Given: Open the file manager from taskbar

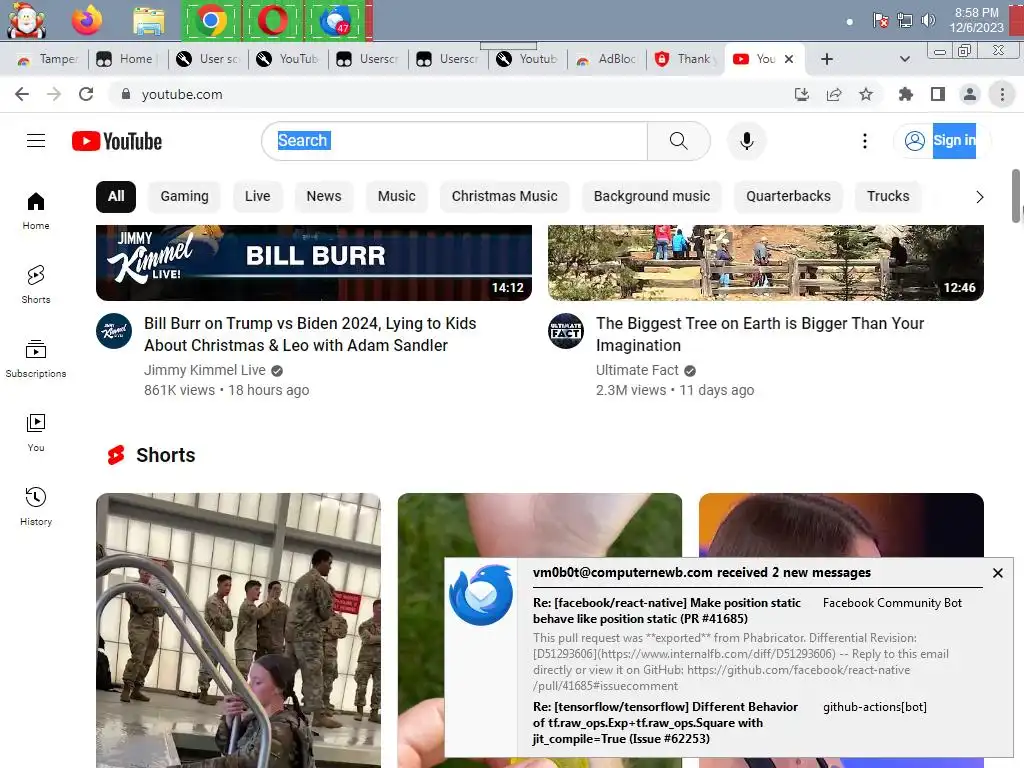Looking at the screenshot, I should (x=149, y=20).
